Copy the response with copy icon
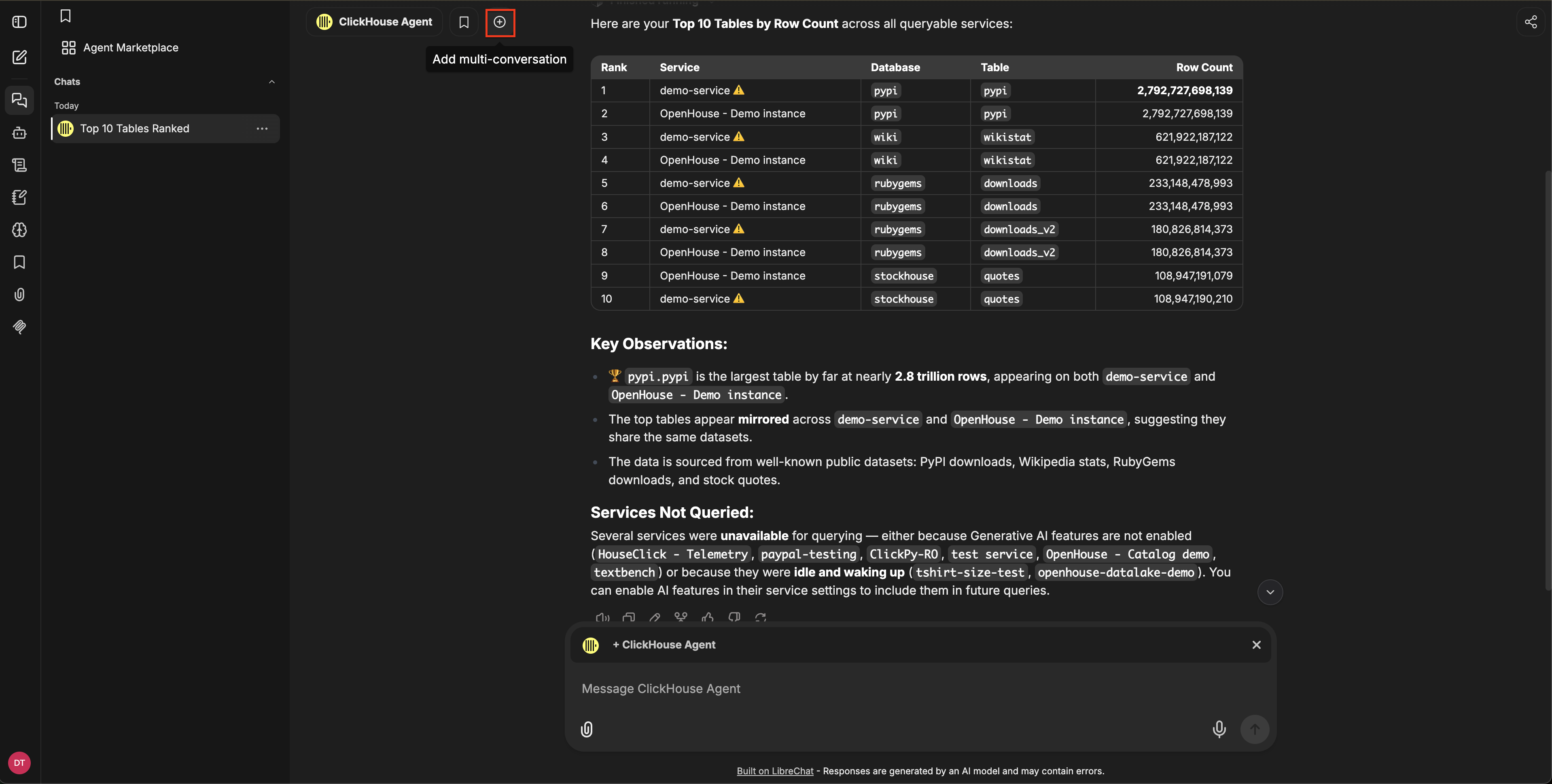The height and width of the screenshot is (784, 1552). point(628,617)
